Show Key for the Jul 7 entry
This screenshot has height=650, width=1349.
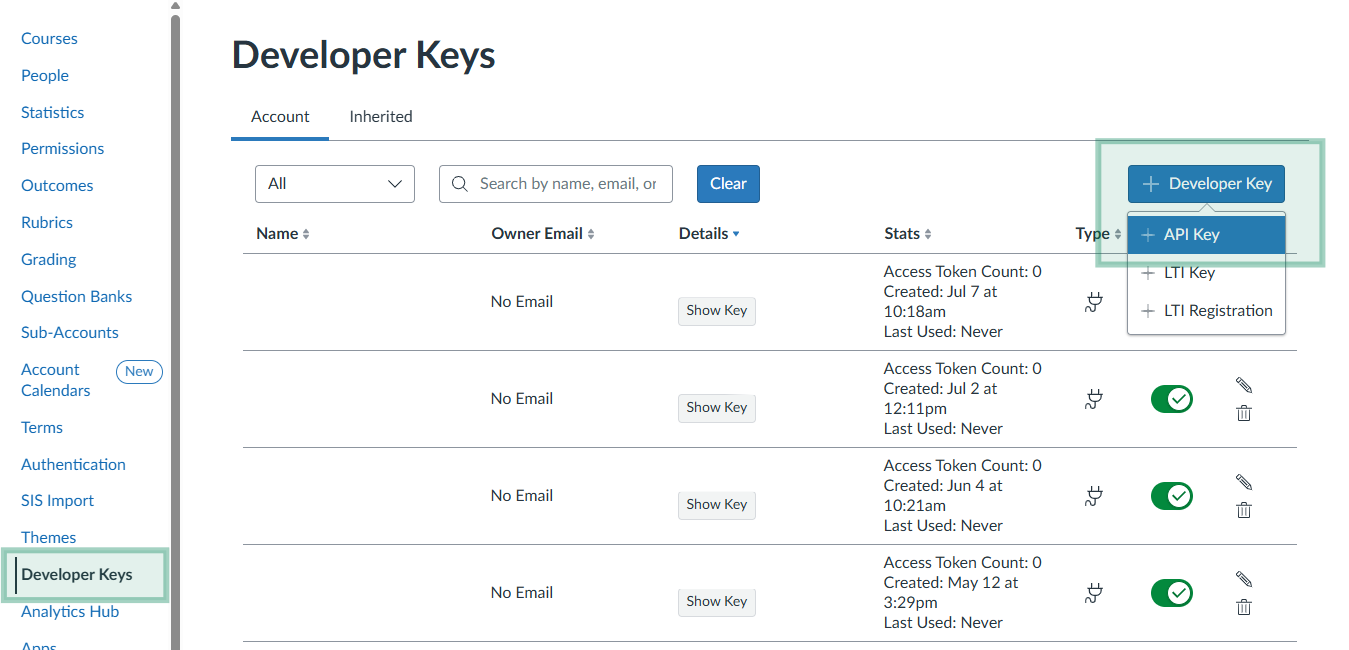717,311
